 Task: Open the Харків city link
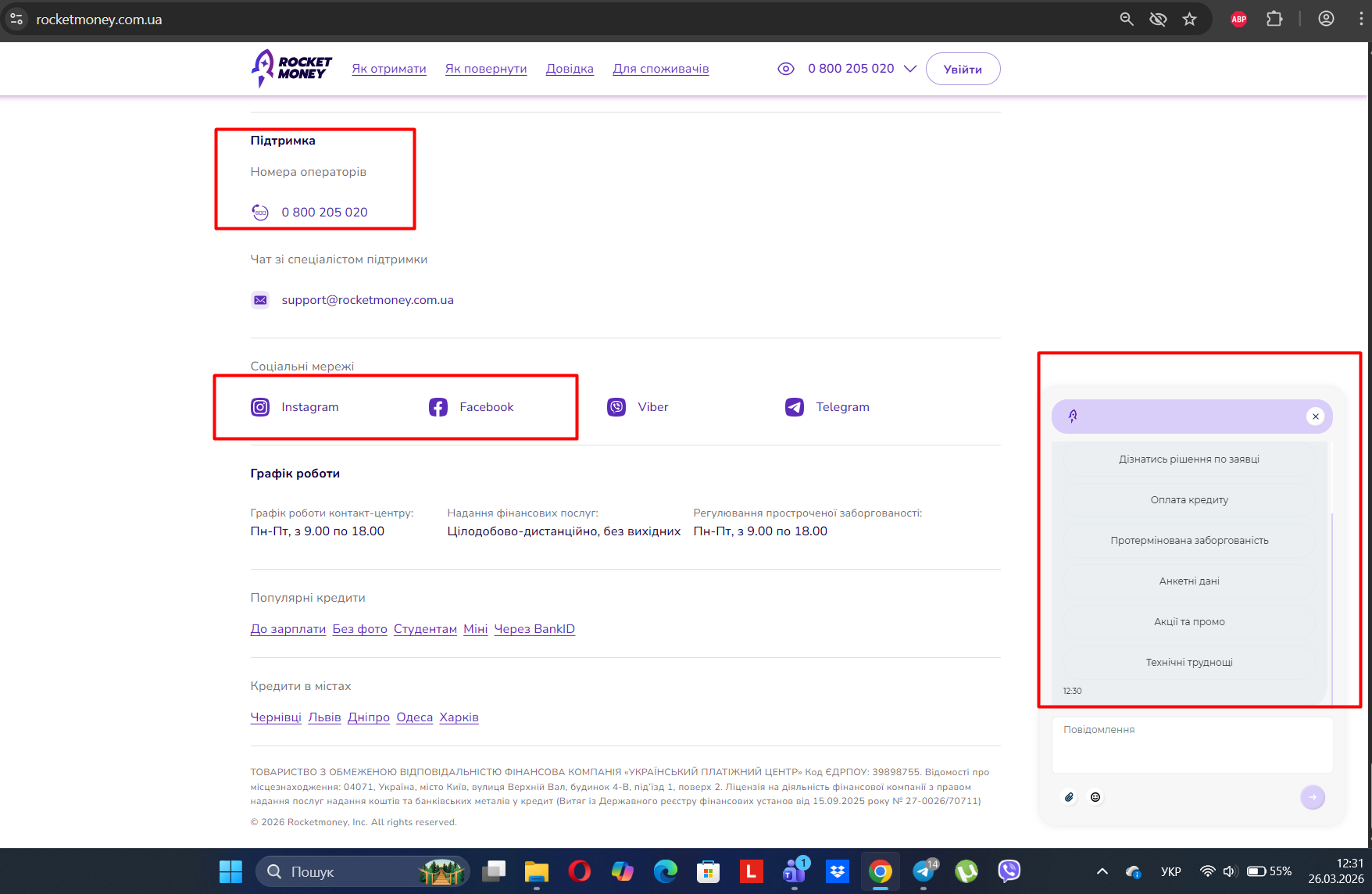(459, 717)
